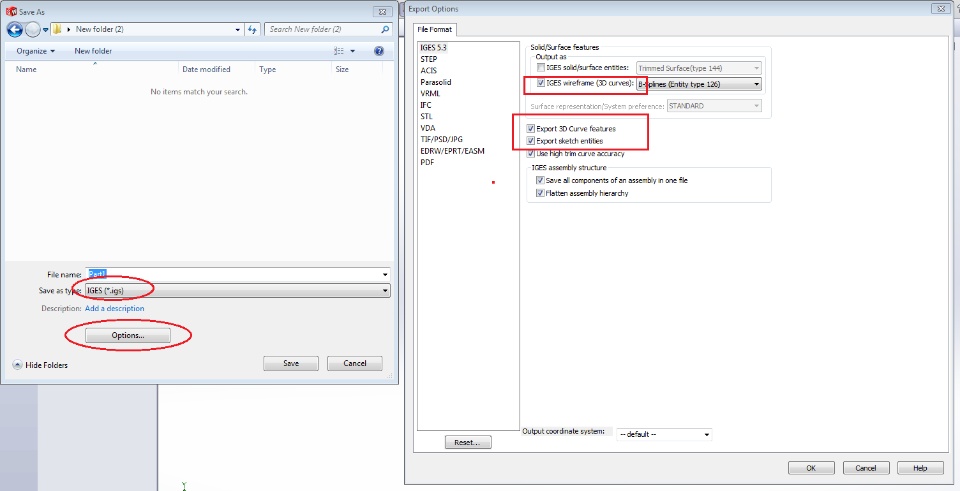This screenshot has height=491, width=960.
Task: Collapse with Hide Folders arrow icon
Action: coord(18,365)
